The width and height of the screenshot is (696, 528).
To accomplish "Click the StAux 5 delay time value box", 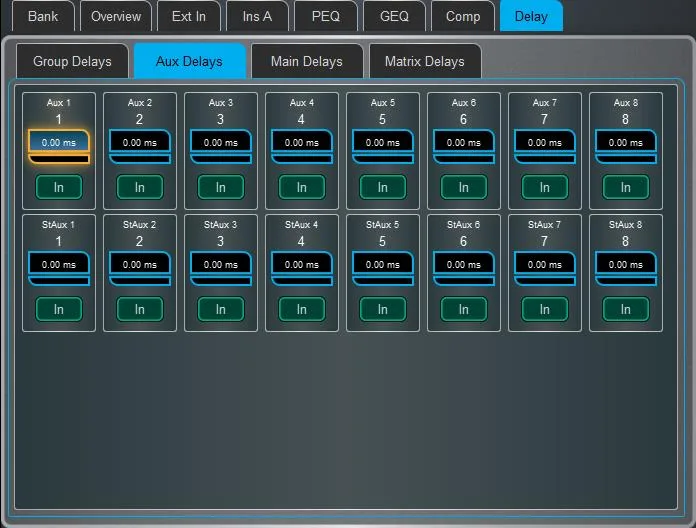I will tap(383, 264).
